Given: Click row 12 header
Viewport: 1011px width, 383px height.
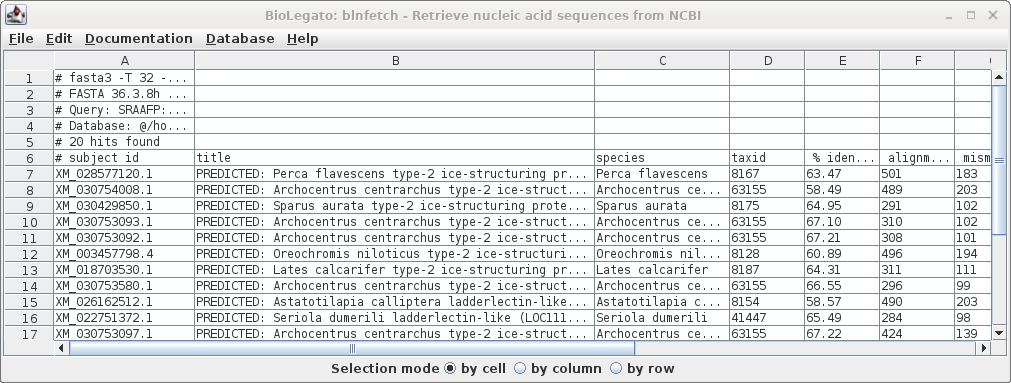Looking at the screenshot, I should (29, 254).
